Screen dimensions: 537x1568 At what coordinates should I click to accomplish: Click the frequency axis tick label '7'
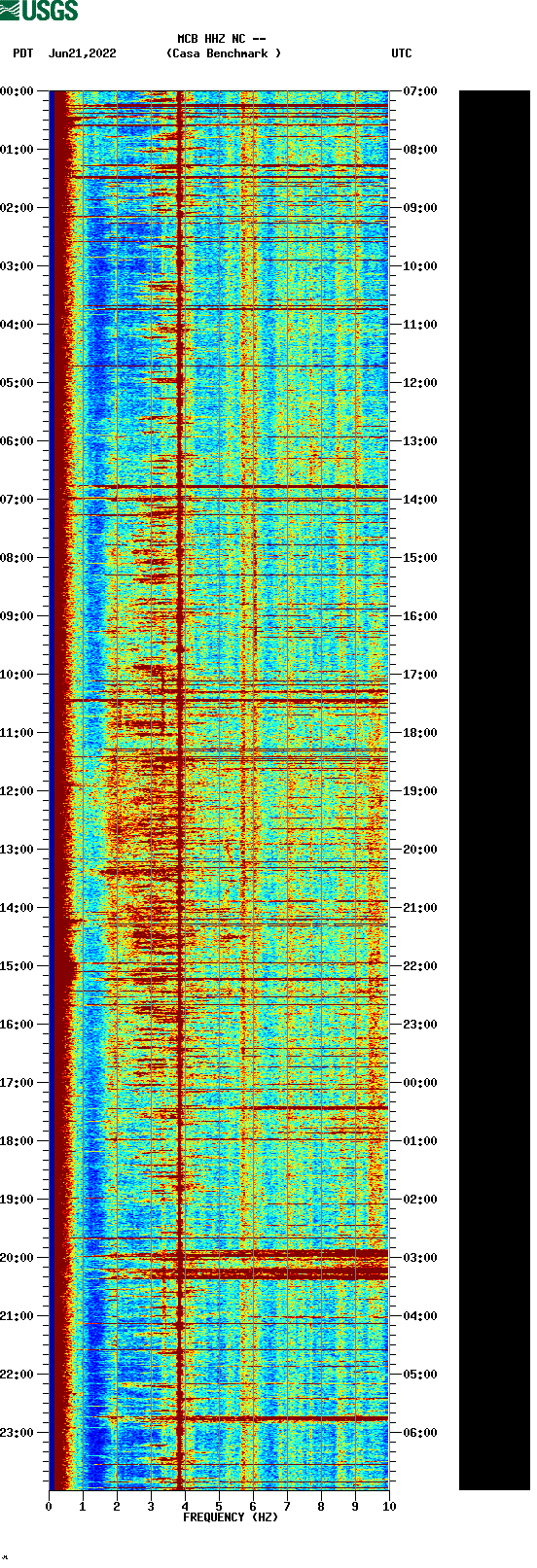click(287, 1507)
